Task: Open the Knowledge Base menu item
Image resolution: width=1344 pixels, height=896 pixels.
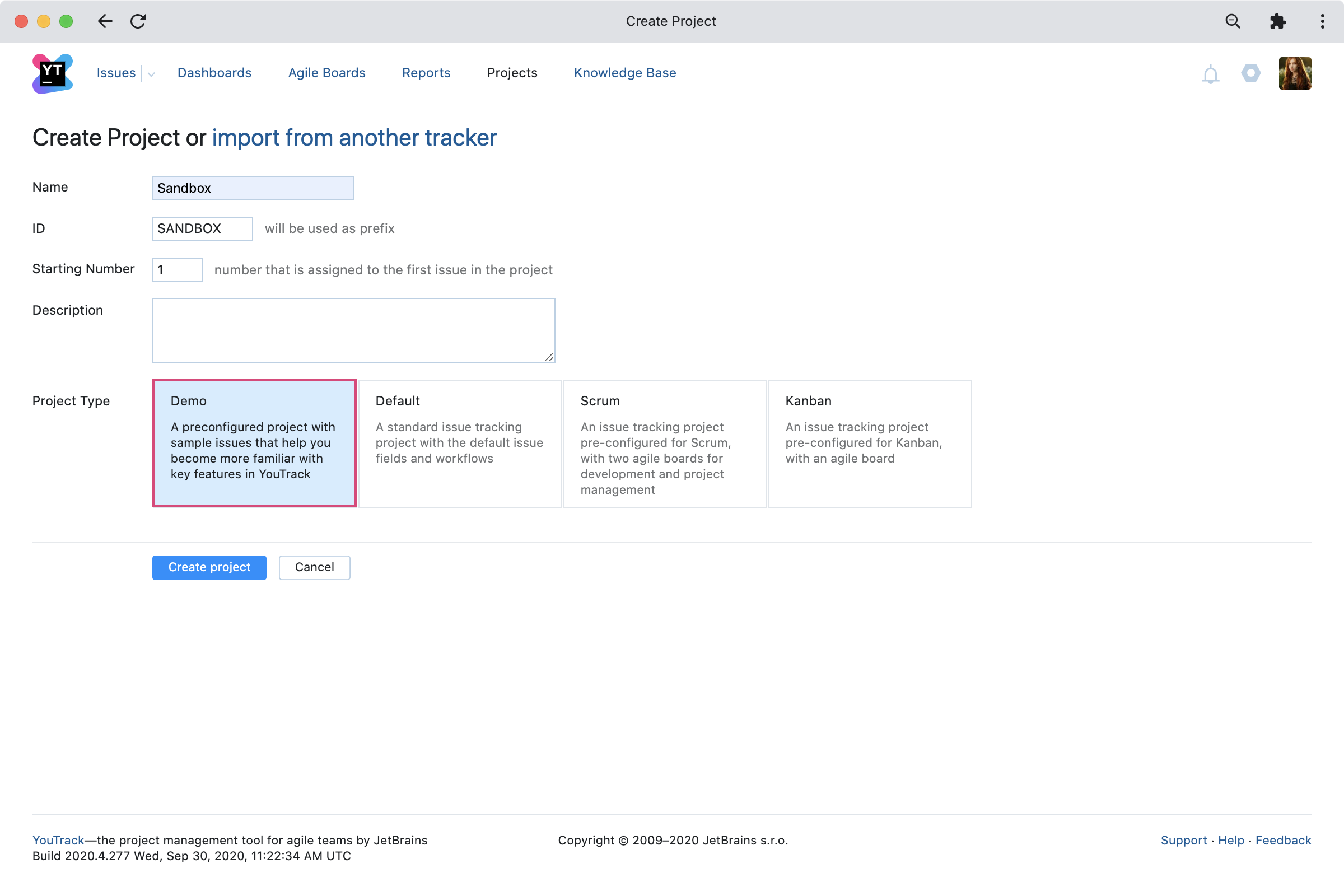Action: (x=624, y=73)
